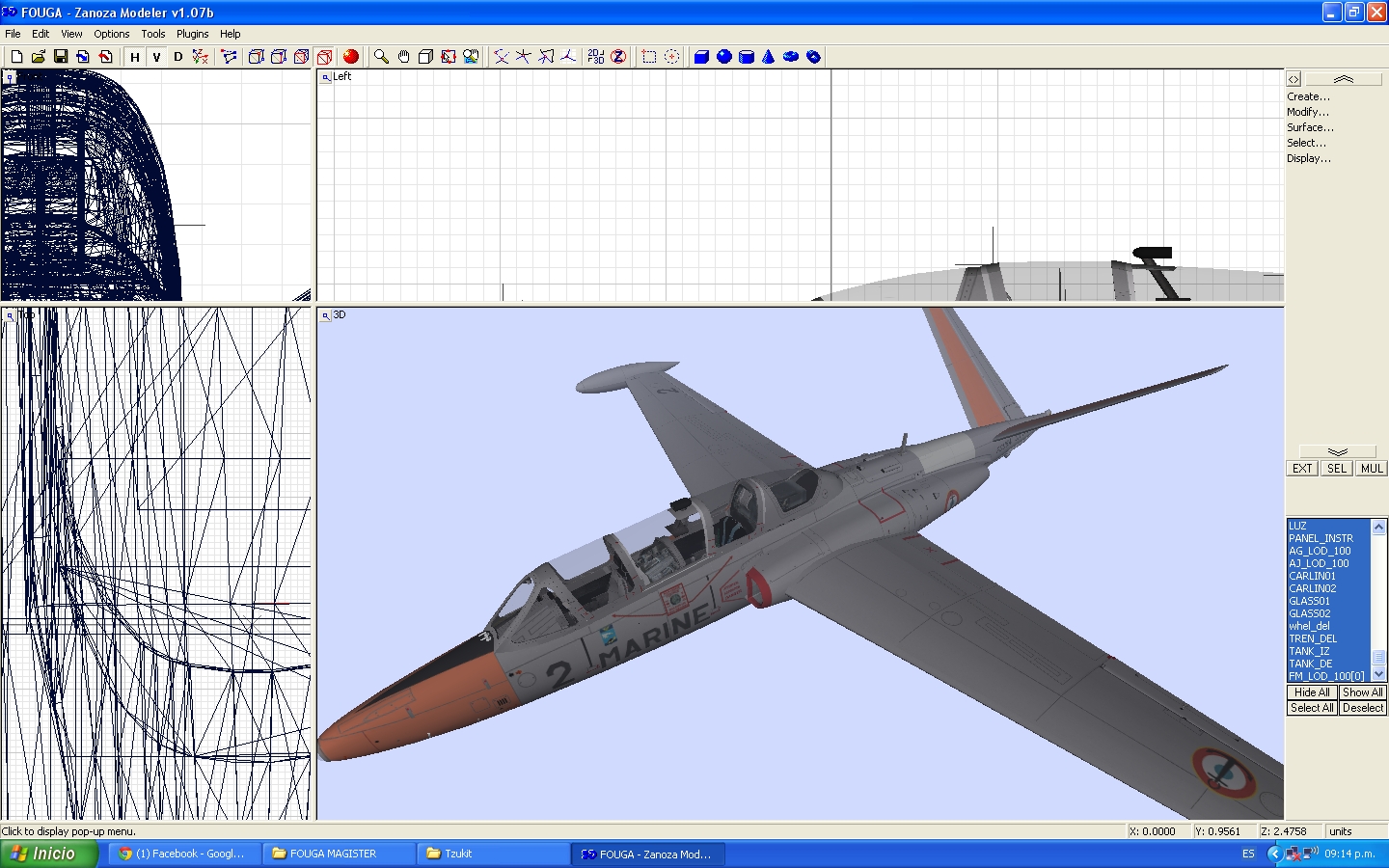This screenshot has height=868, width=1389.
Task: Select the magnifying glass zoom tool
Action: click(381, 57)
